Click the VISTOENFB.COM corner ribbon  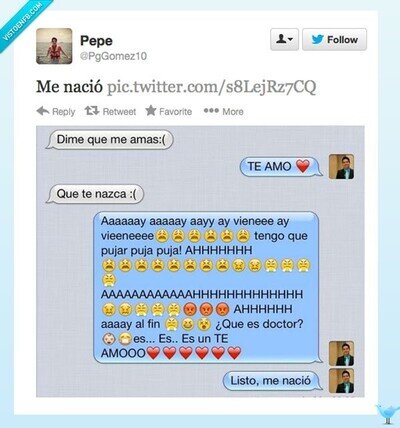point(22,22)
